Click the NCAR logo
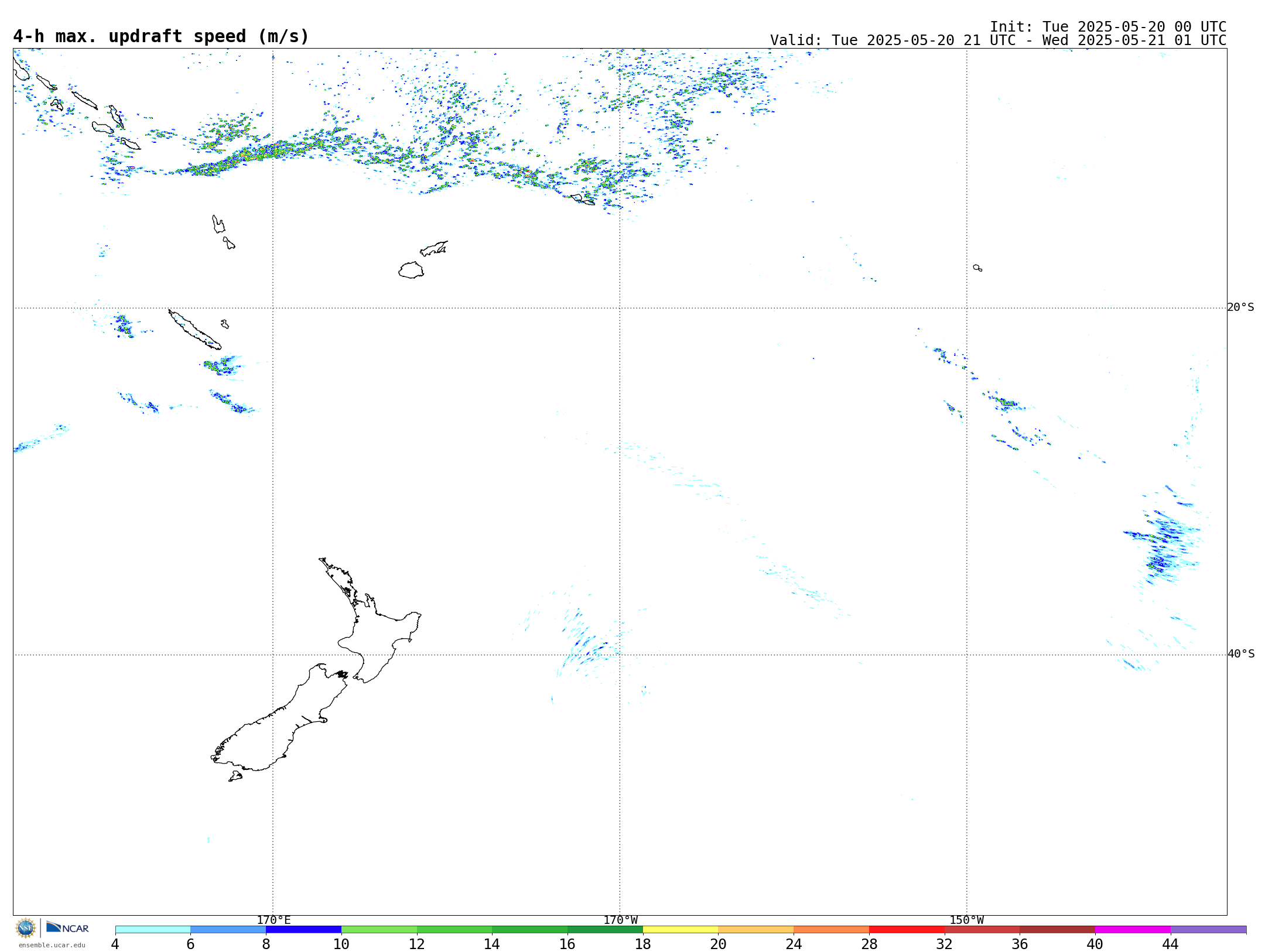 [67, 927]
